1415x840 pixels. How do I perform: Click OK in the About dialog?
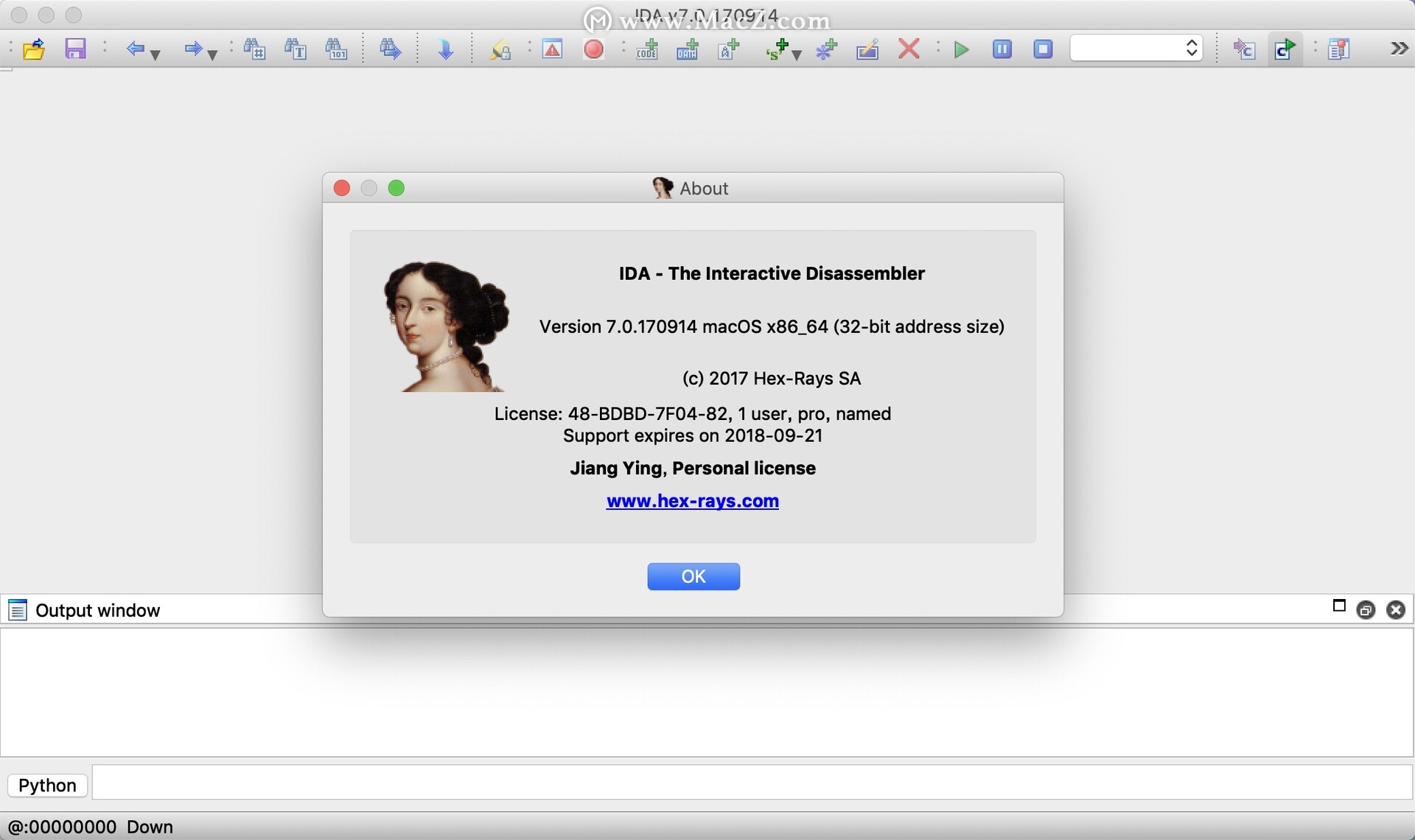pyautogui.click(x=693, y=576)
